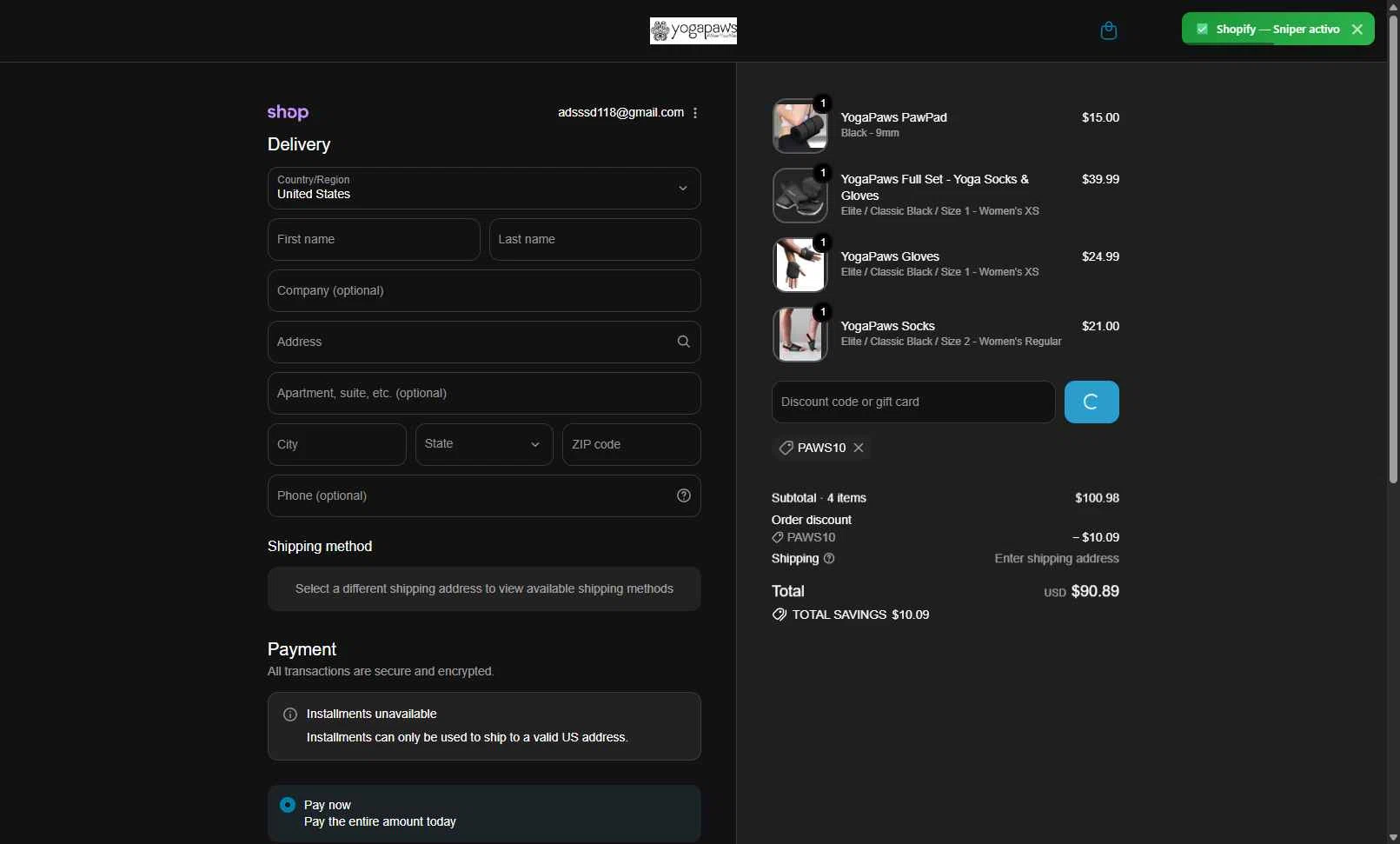1400x844 pixels.
Task: Open the shopping bag cart icon
Action: (x=1108, y=30)
